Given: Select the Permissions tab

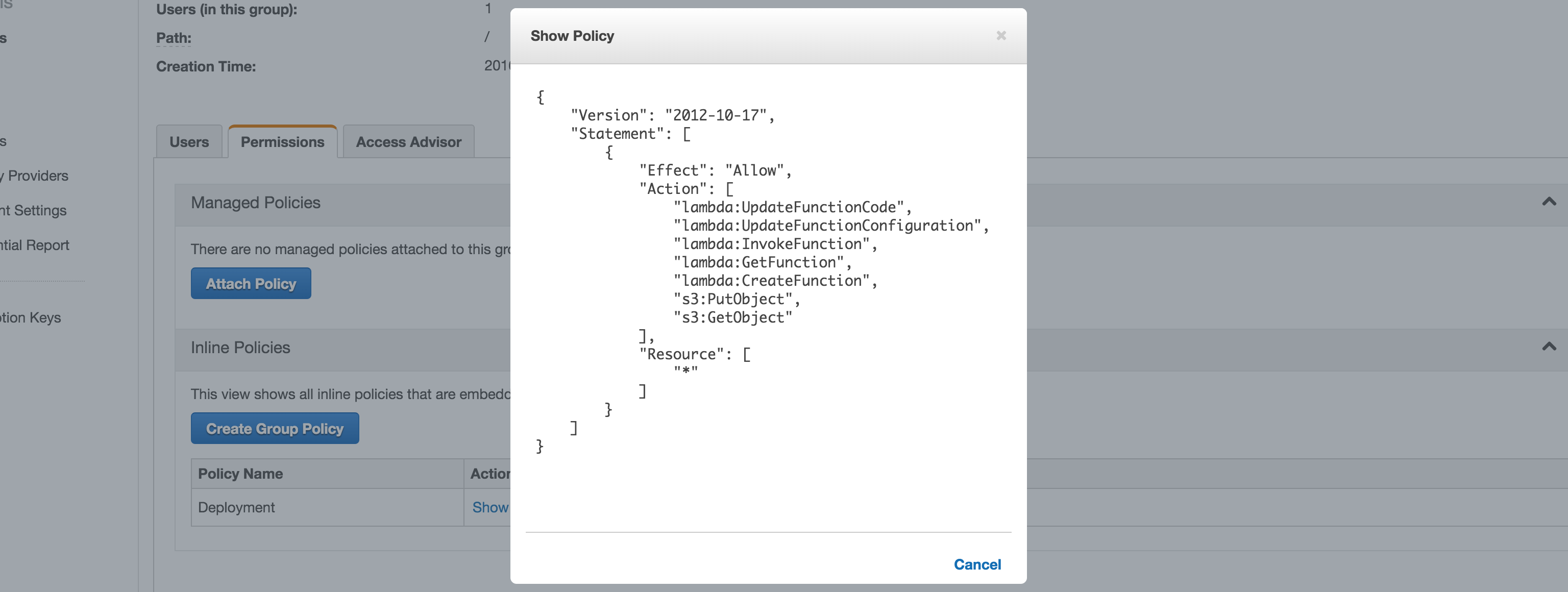Looking at the screenshot, I should point(282,142).
